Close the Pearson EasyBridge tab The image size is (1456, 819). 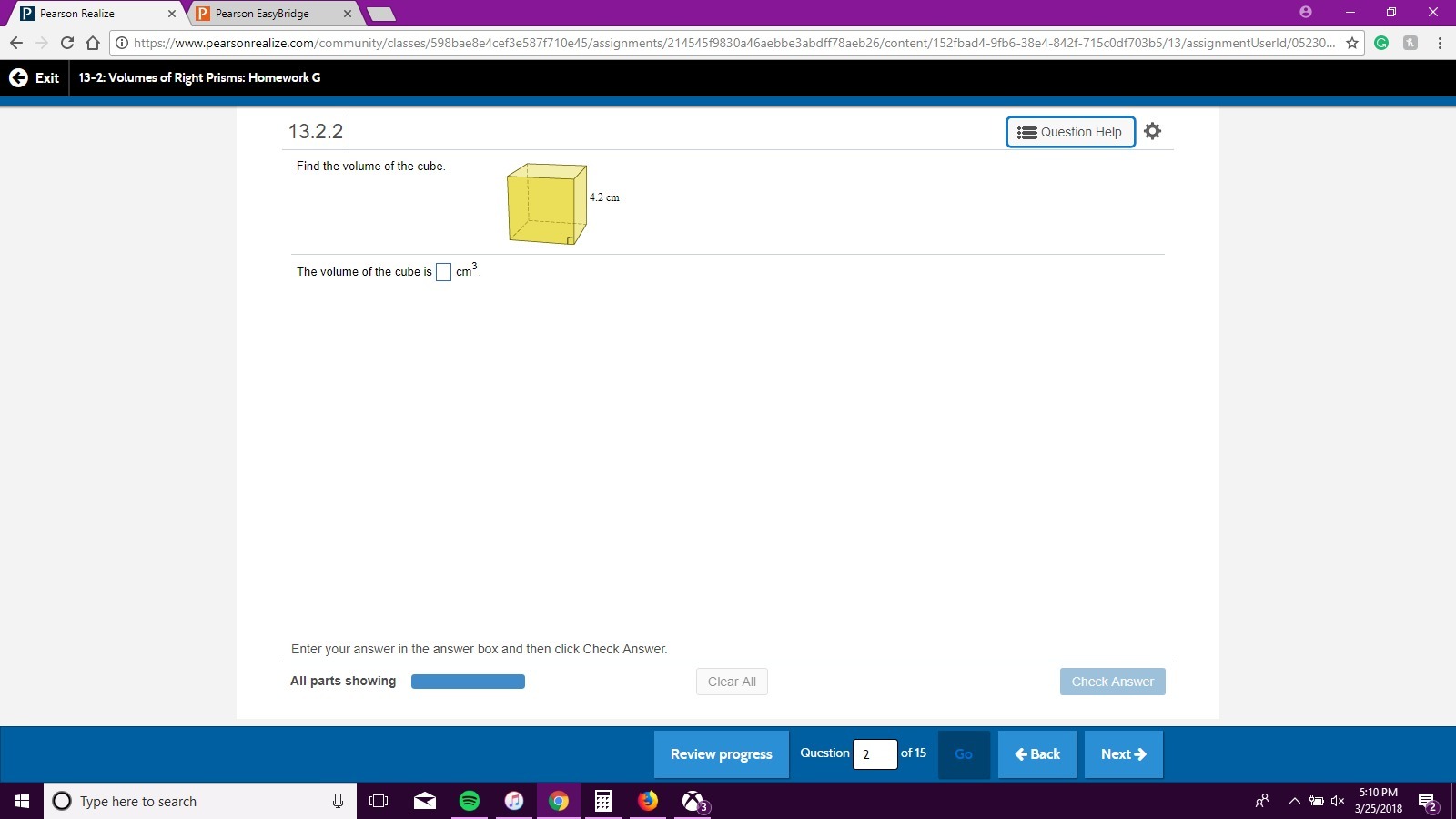[348, 14]
